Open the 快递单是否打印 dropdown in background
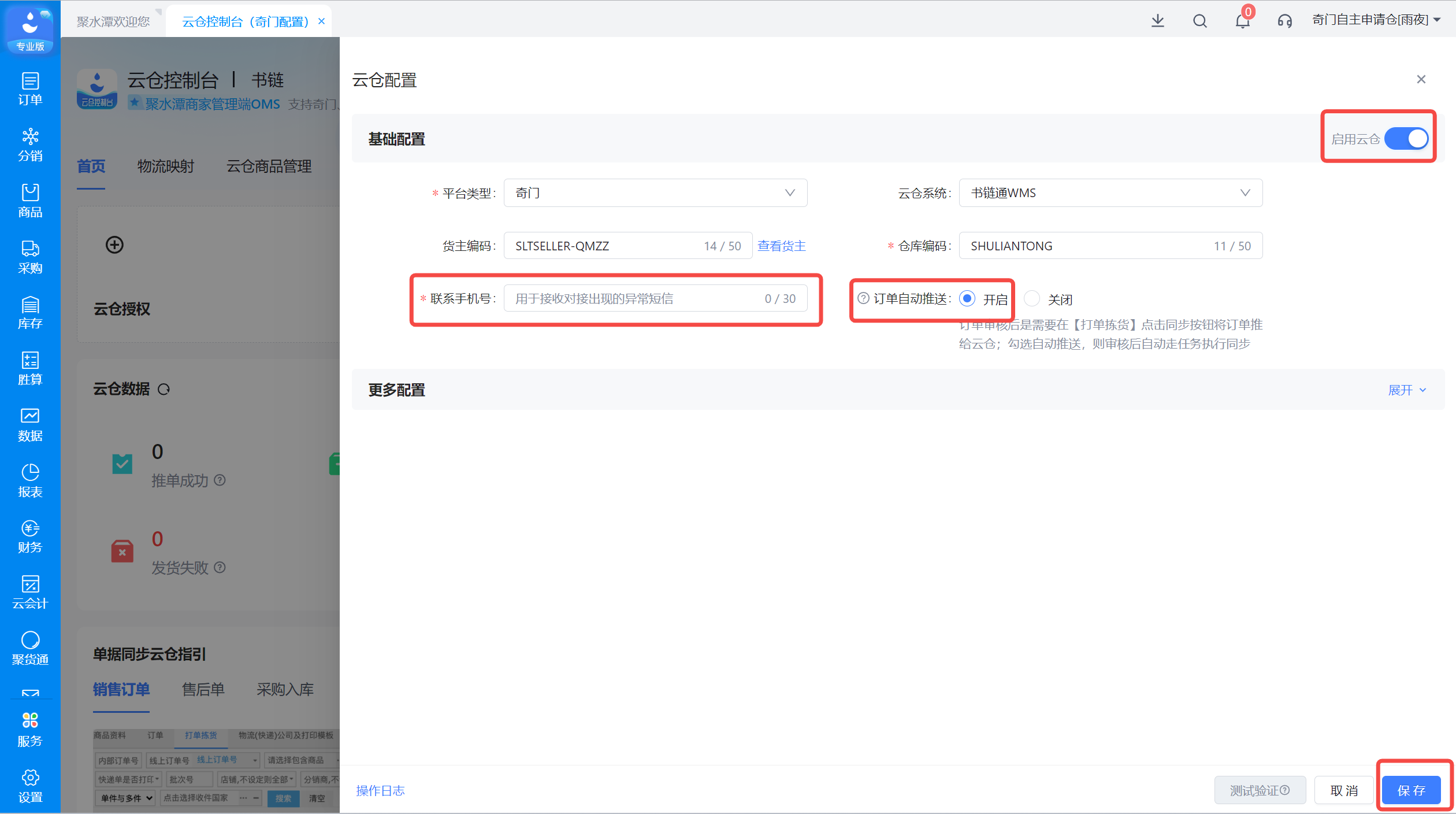 pos(128,779)
